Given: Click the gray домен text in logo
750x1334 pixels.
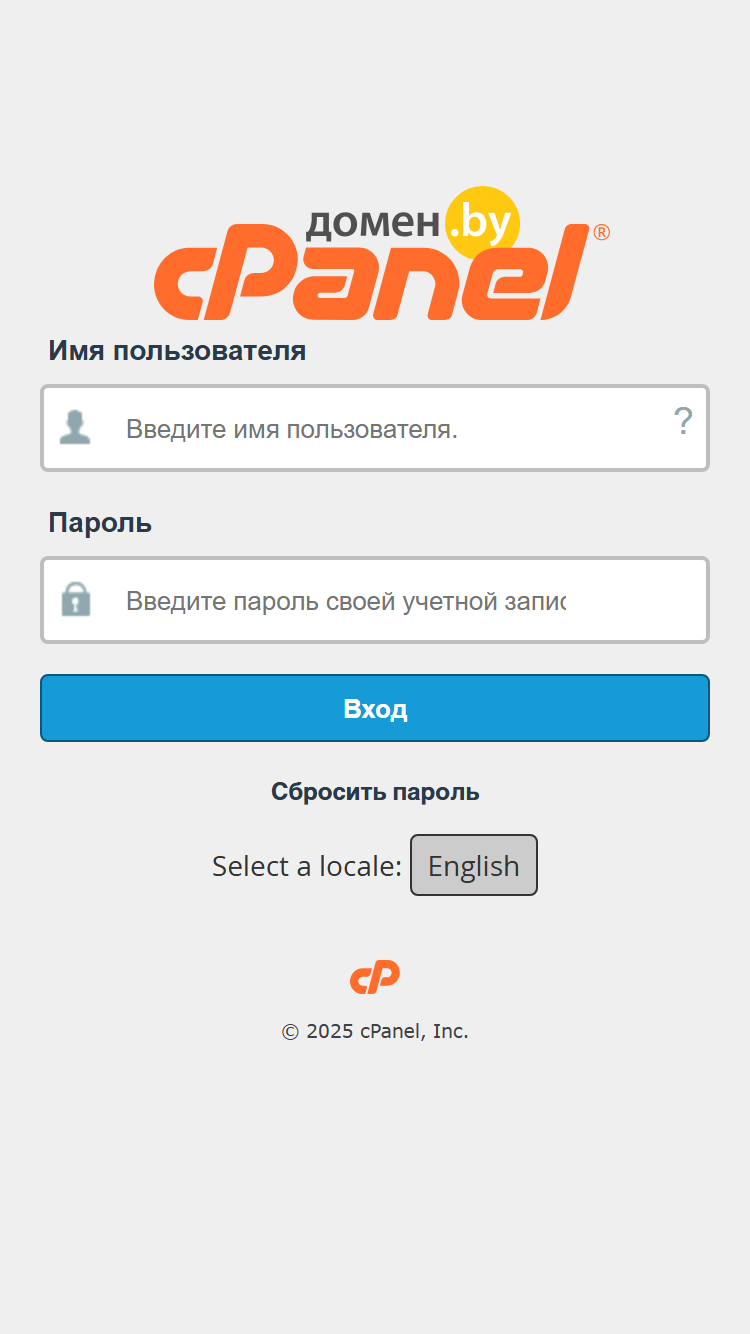Looking at the screenshot, I should point(372,222).
